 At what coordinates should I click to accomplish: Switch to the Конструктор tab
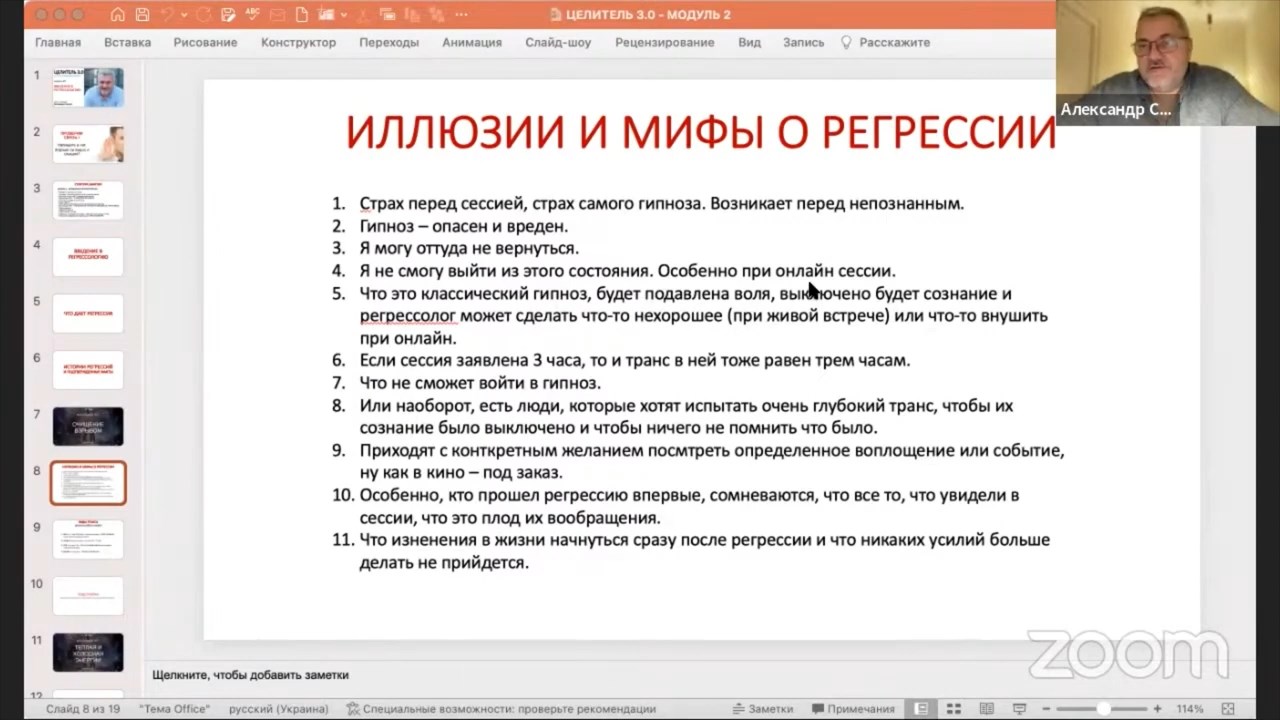298,42
